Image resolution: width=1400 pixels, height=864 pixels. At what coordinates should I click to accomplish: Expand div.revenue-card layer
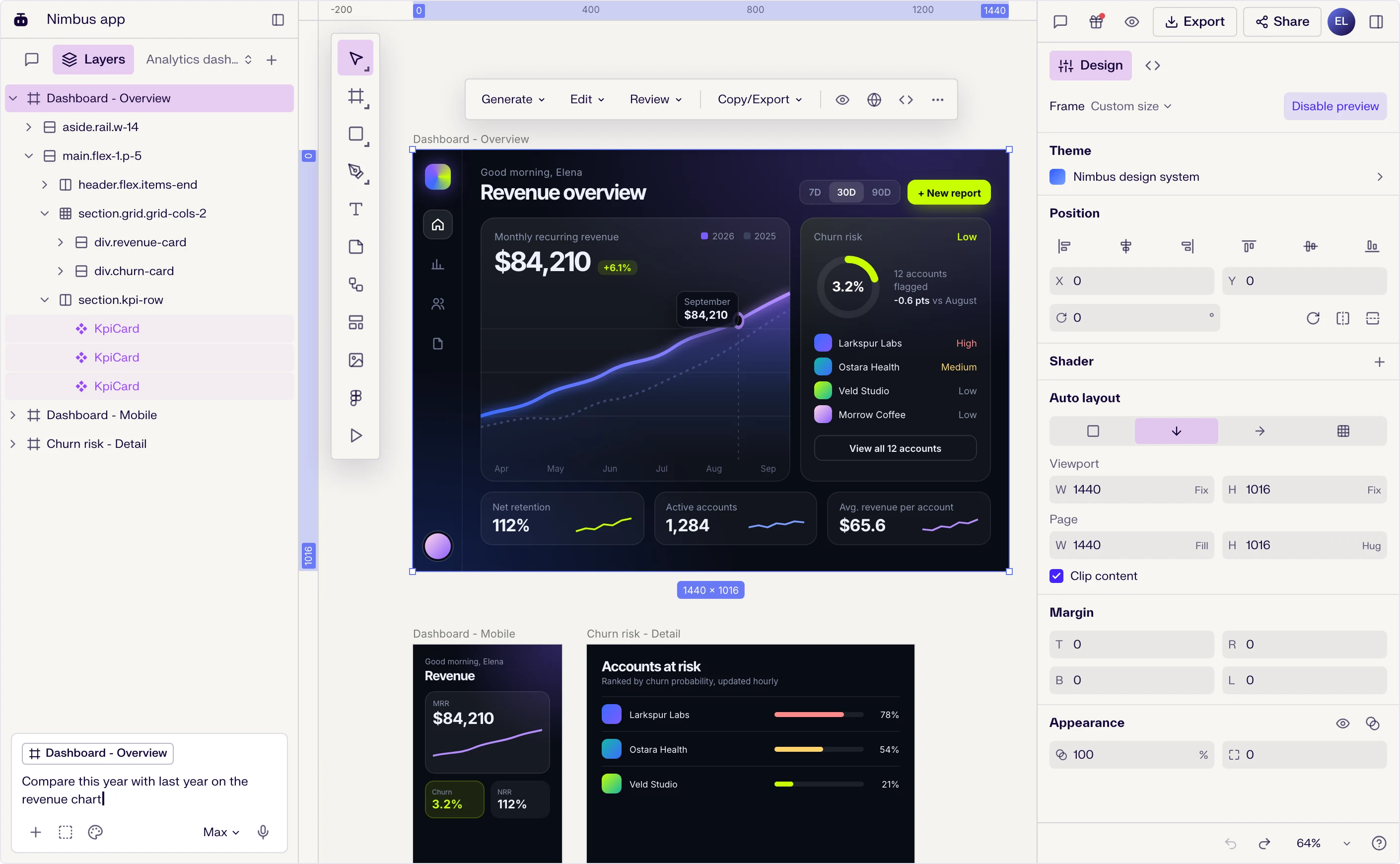tap(61, 242)
